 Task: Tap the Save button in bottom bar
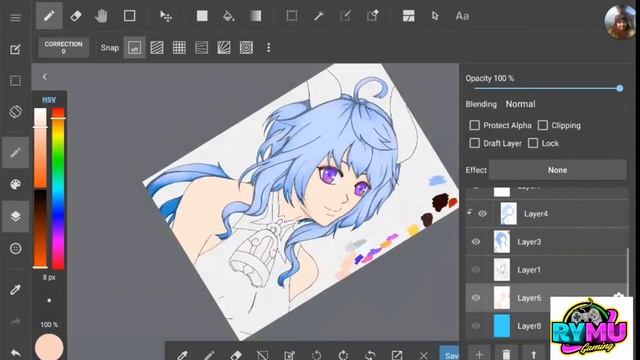(x=449, y=354)
